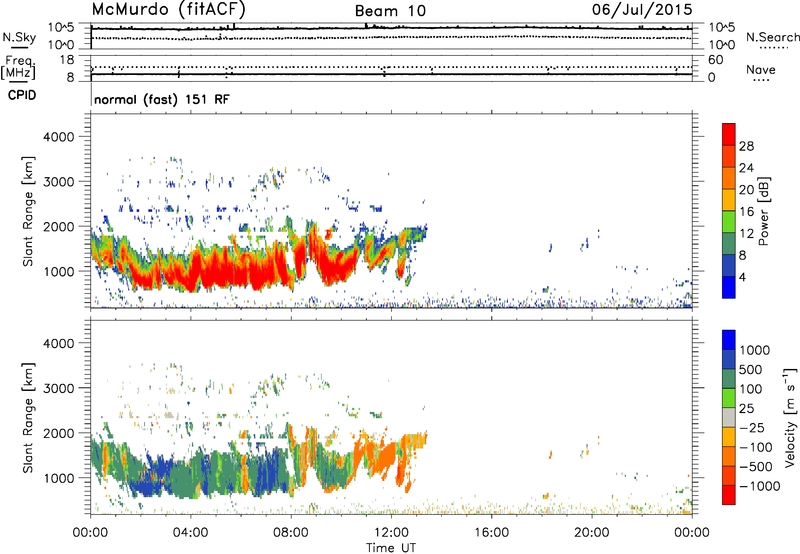
Task: Click the McMurdo (fitACF) title
Action: click(168, 9)
